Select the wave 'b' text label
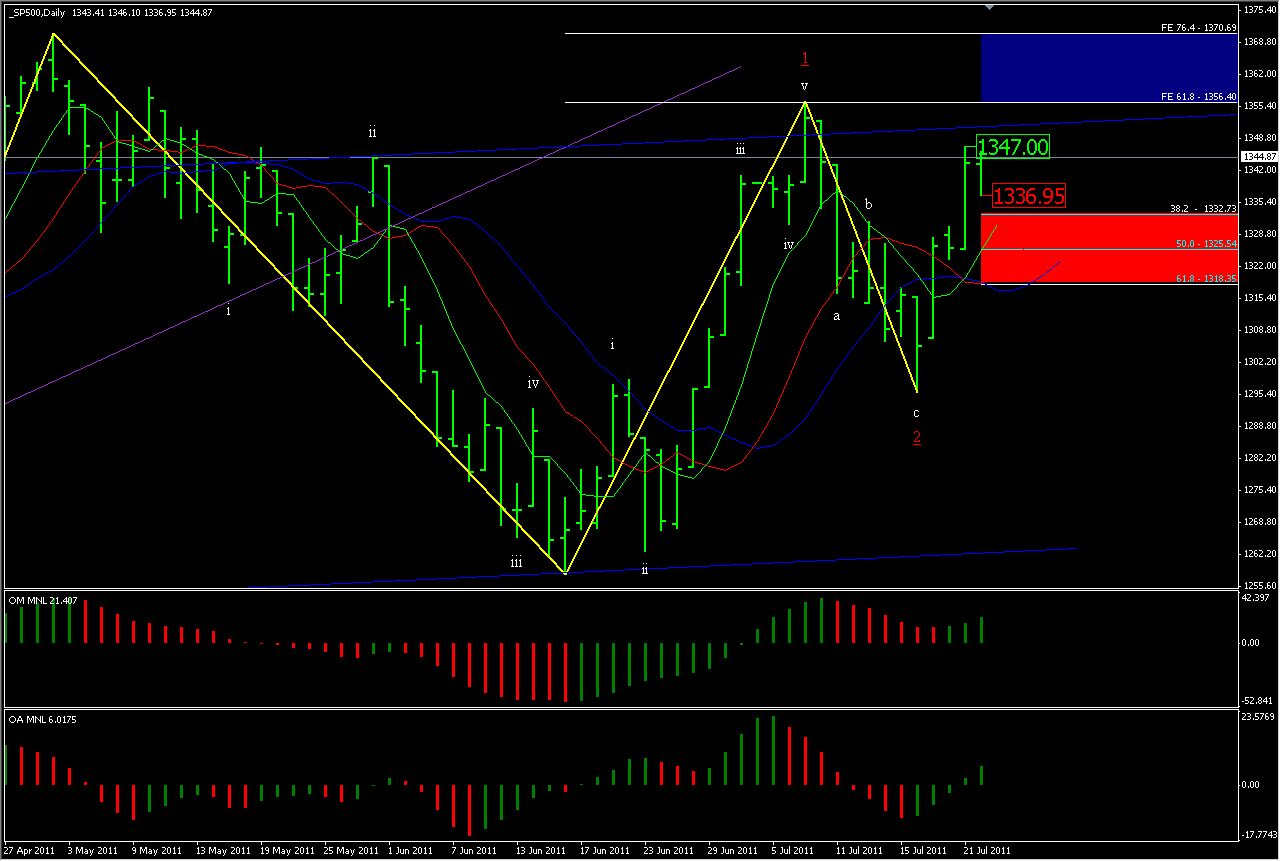 click(868, 205)
